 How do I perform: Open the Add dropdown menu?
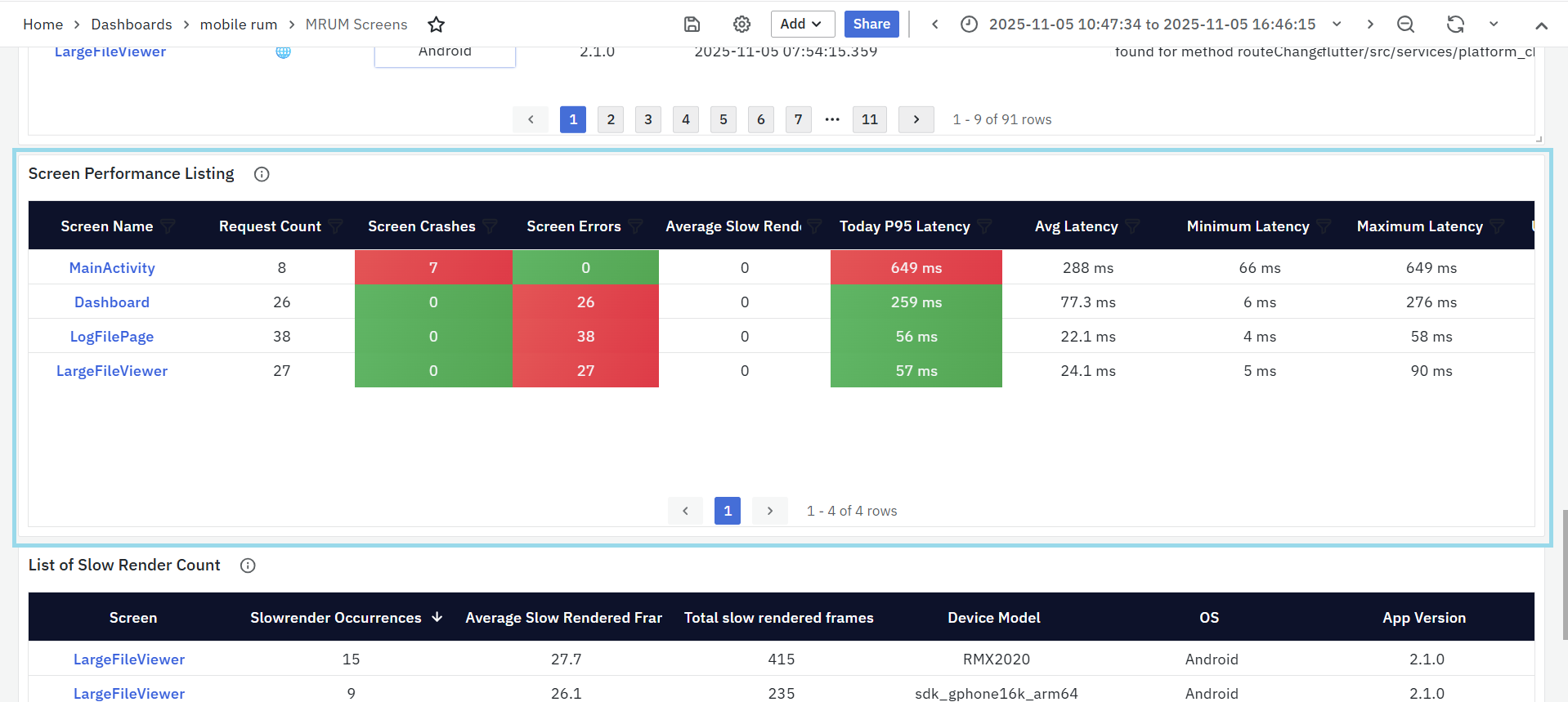pos(802,25)
